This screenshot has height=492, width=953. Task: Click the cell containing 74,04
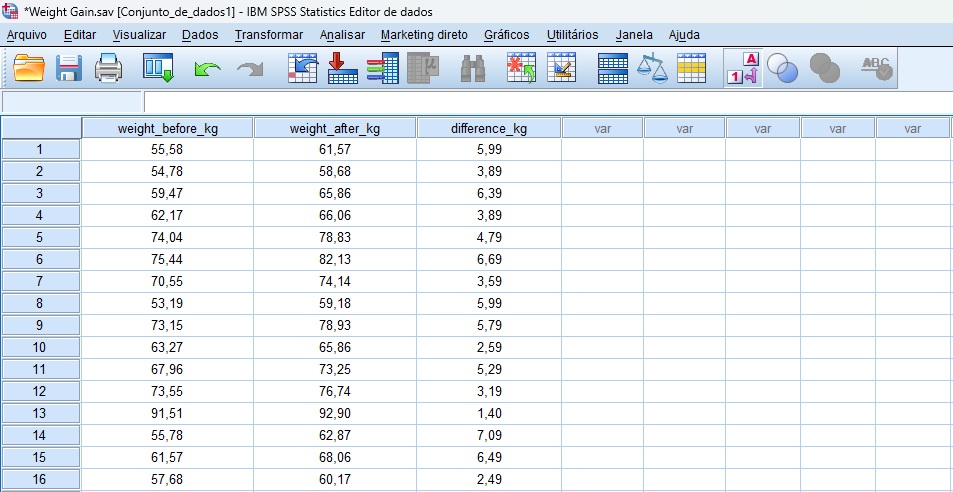[x=167, y=237]
